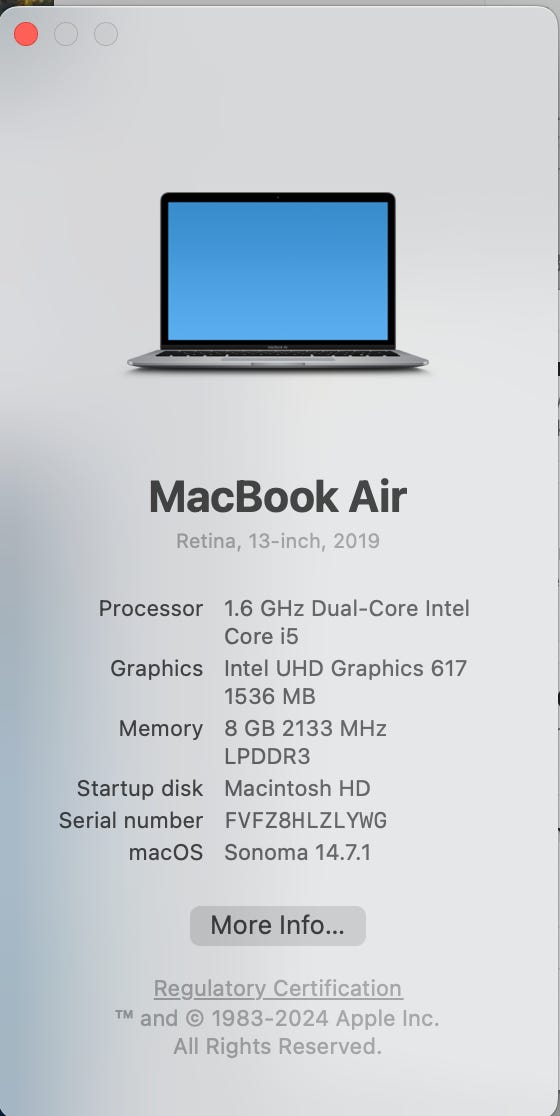560x1116 pixels.
Task: Select the Retina, 13-inch, 2019 subtitle
Action: click(278, 541)
